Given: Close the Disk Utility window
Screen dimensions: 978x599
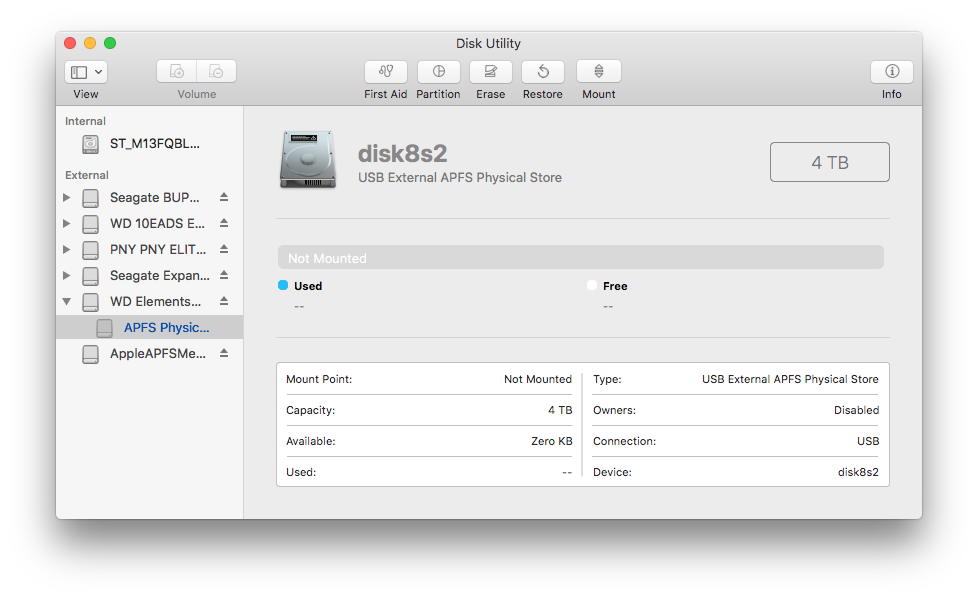Looking at the screenshot, I should pyautogui.click(x=70, y=43).
